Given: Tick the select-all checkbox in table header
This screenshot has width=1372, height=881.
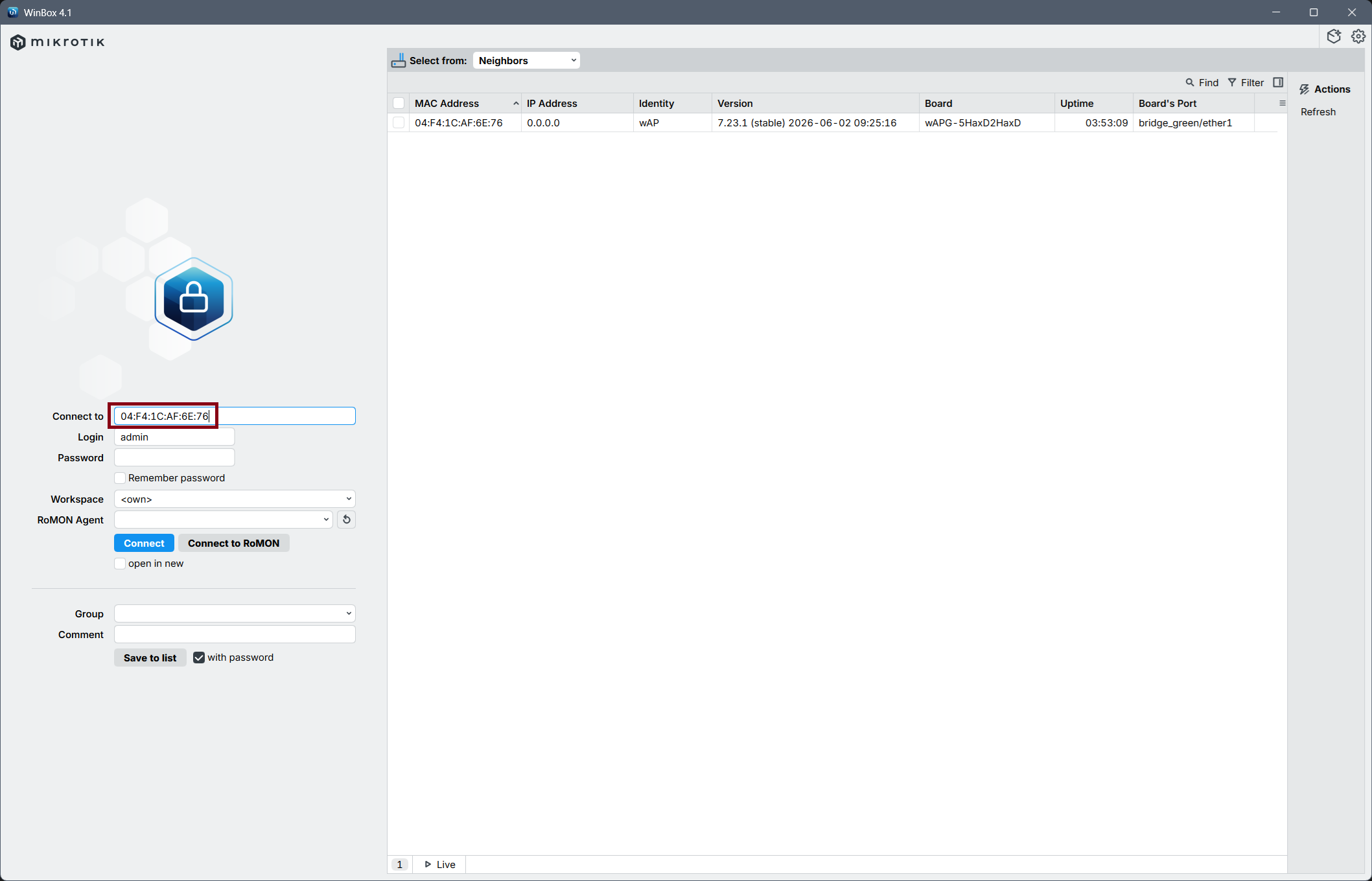Looking at the screenshot, I should 399,103.
